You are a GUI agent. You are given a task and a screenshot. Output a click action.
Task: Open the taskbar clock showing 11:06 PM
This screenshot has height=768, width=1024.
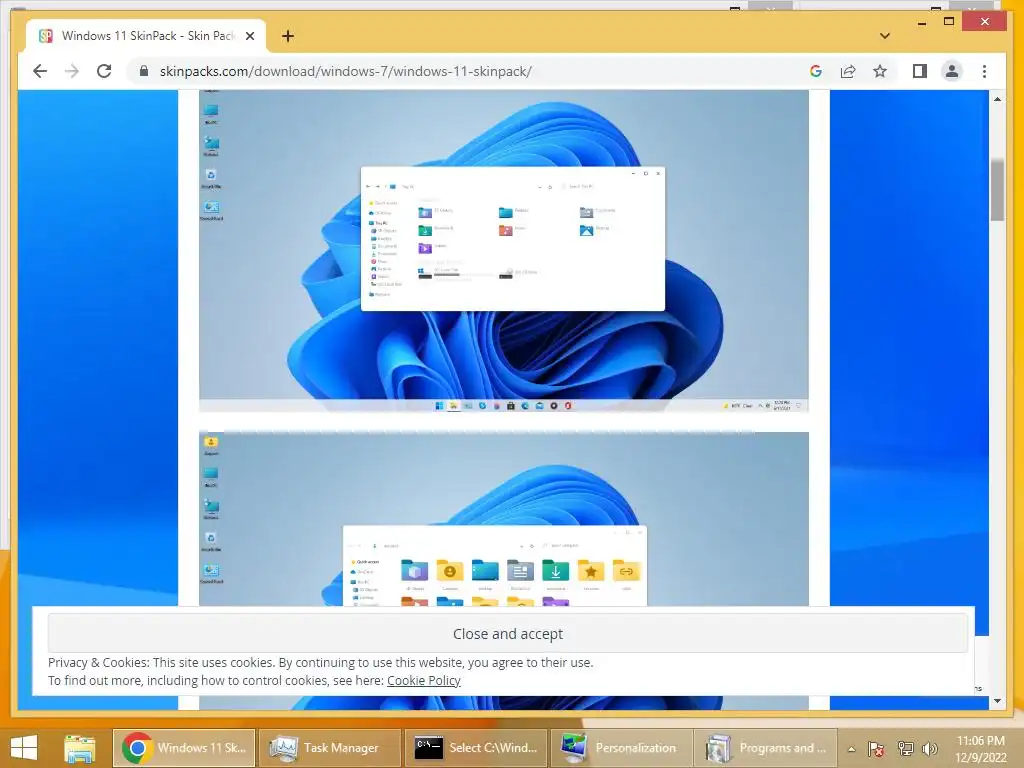pyautogui.click(x=980, y=749)
